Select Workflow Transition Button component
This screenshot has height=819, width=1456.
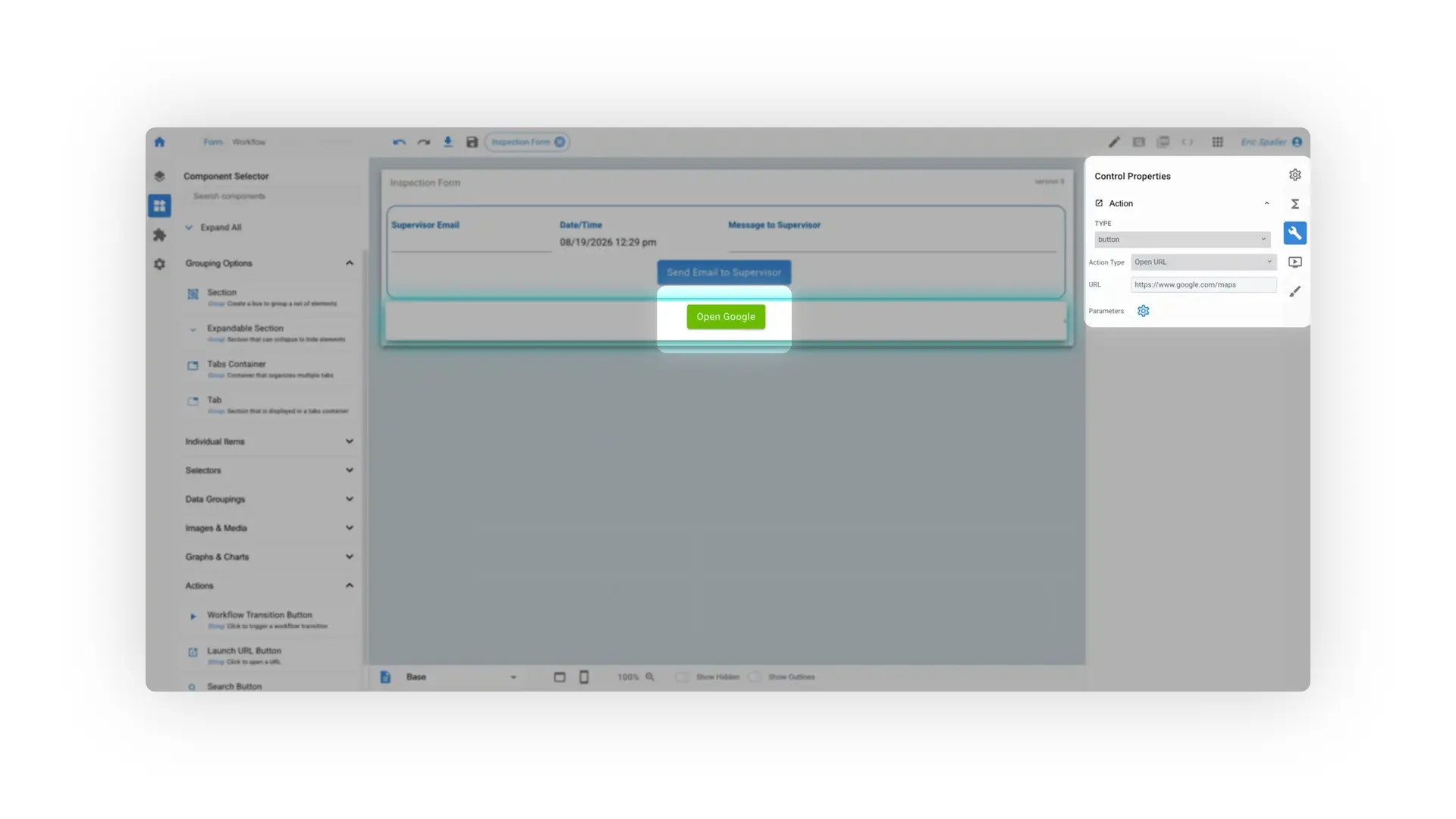[270, 620]
